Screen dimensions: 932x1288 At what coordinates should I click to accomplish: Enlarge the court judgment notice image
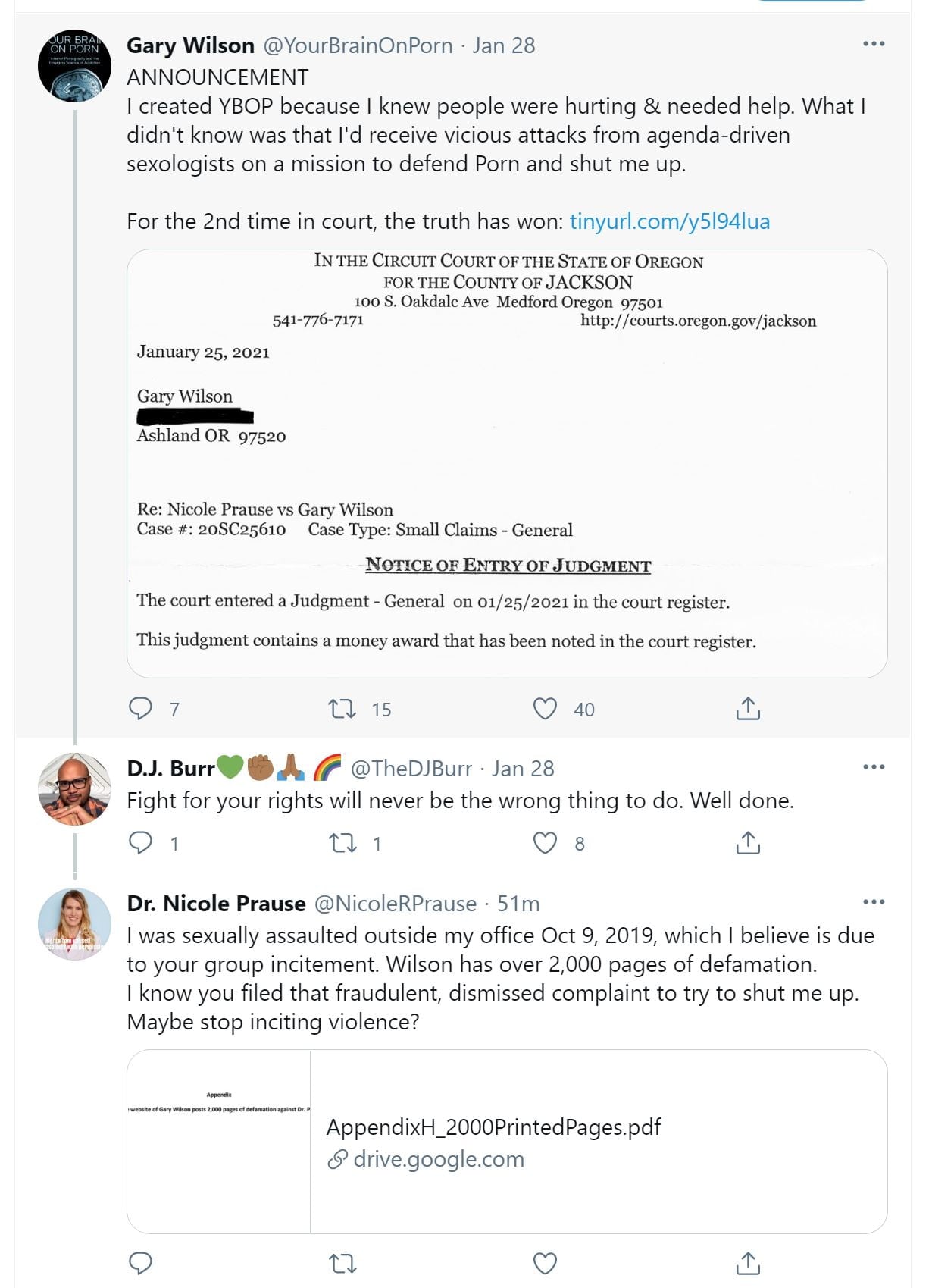tap(506, 462)
